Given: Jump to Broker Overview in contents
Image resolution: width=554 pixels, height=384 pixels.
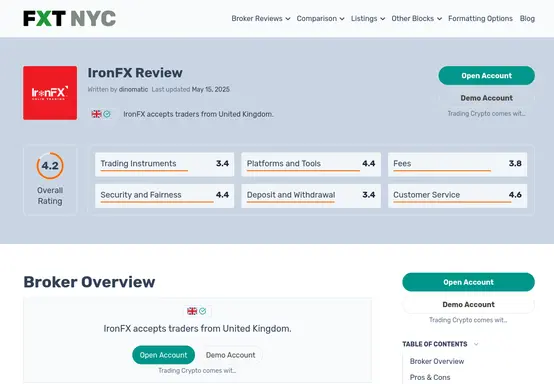Looking at the screenshot, I should pyautogui.click(x=437, y=361).
